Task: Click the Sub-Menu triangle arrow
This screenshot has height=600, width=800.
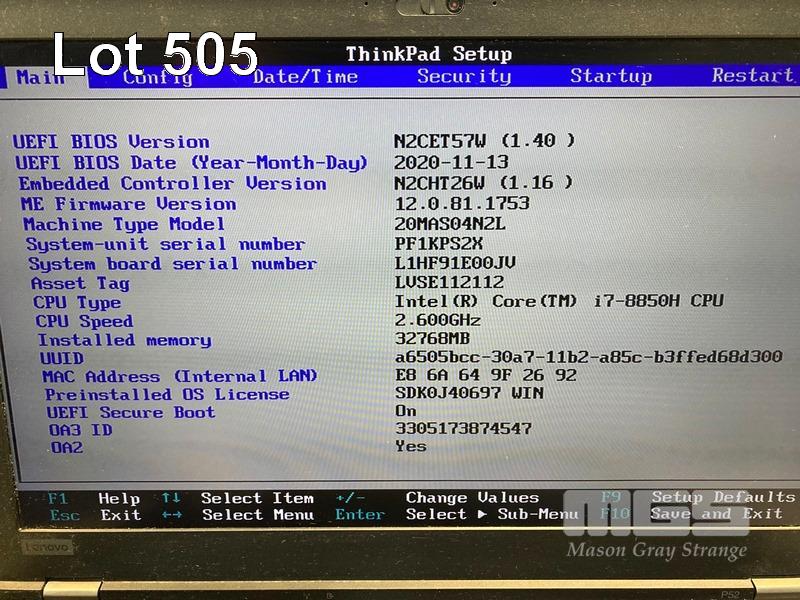Action: click(482, 514)
